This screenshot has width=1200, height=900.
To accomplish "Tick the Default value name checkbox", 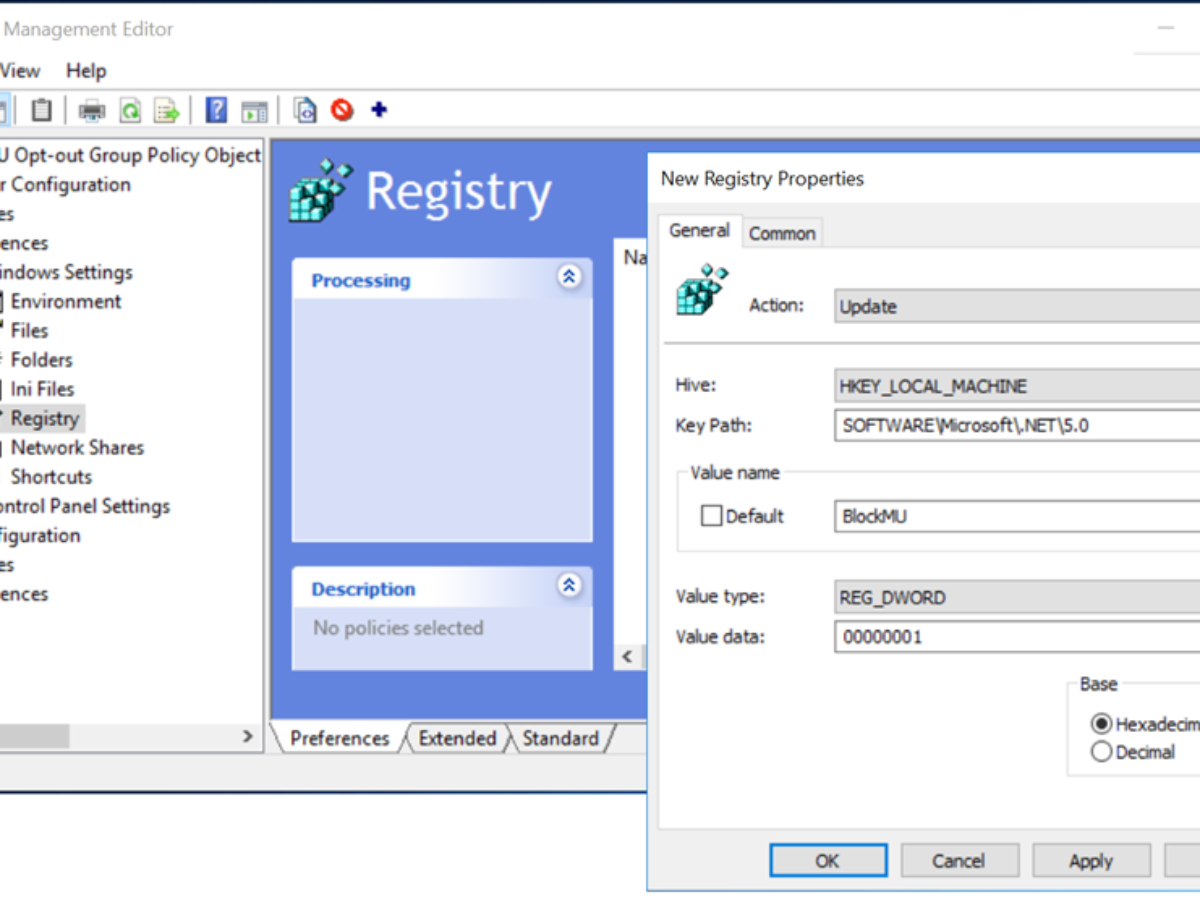I will click(711, 516).
